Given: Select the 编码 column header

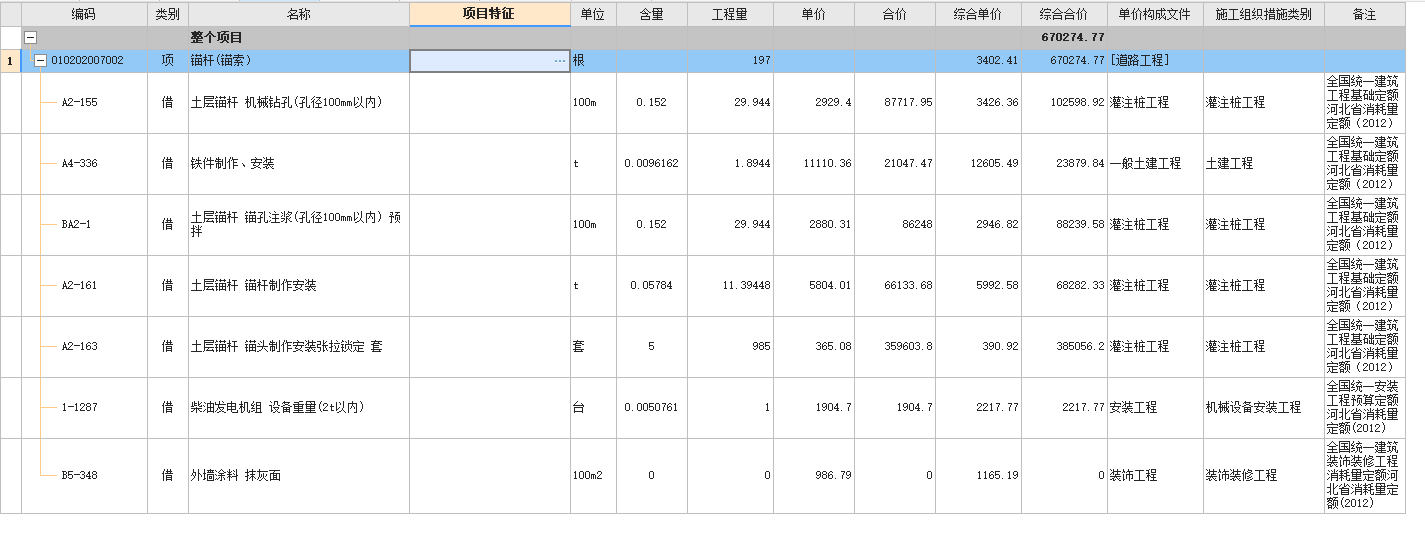Looking at the screenshot, I should pyautogui.click(x=84, y=15).
